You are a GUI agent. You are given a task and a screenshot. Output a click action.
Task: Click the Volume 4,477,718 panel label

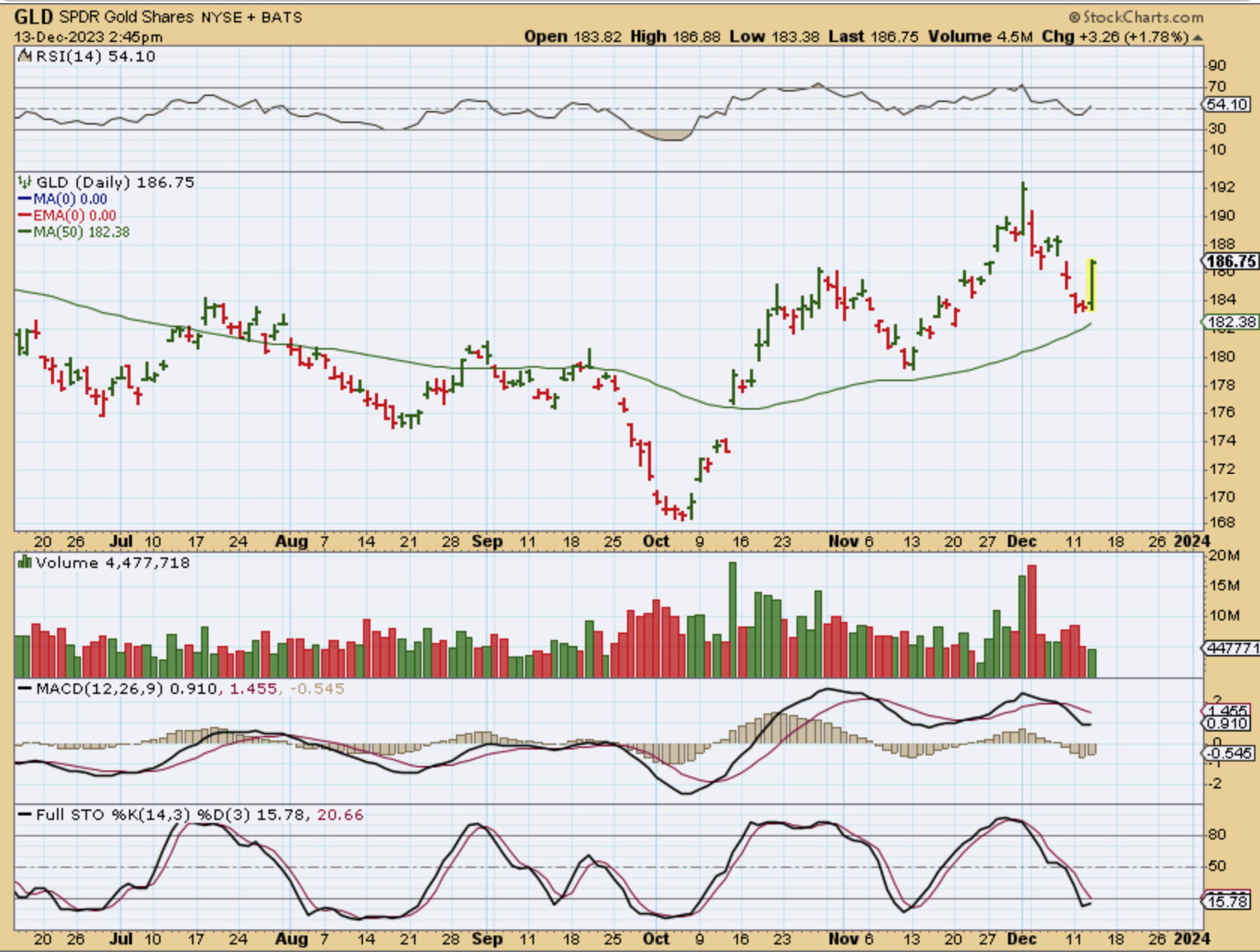[112, 563]
